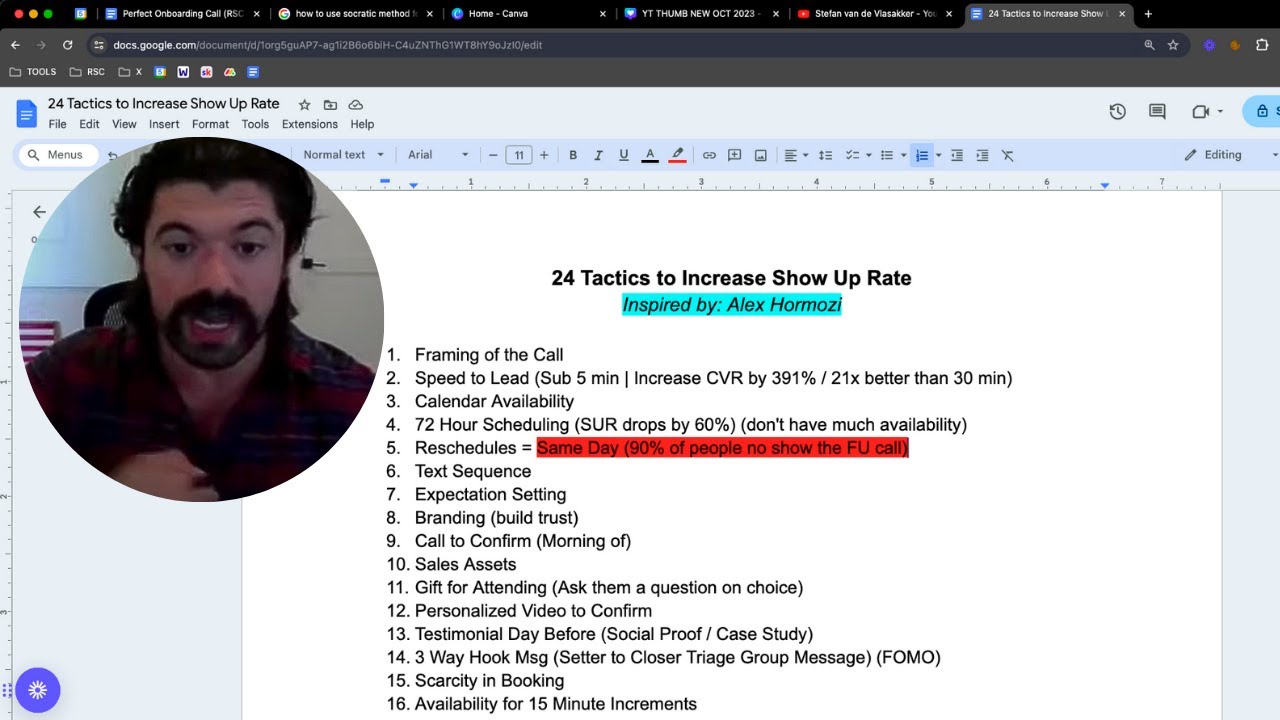This screenshot has height=720, width=1280.
Task: Toggle the checklist
Action: 853,155
